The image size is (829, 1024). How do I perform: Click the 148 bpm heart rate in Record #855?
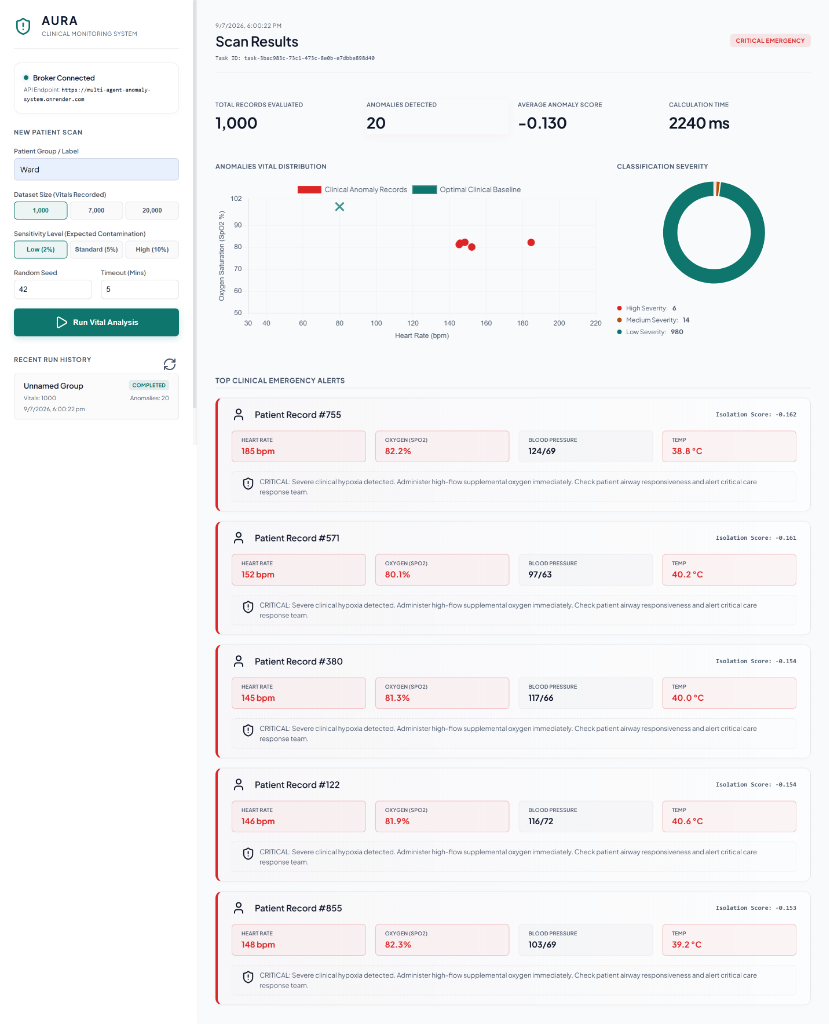coord(258,945)
